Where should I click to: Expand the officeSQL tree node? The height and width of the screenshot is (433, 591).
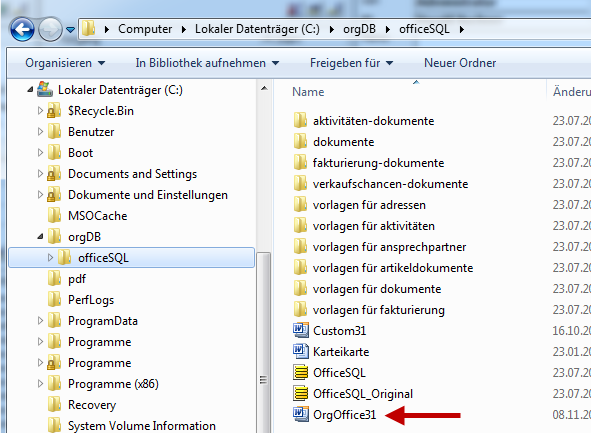click(50, 257)
